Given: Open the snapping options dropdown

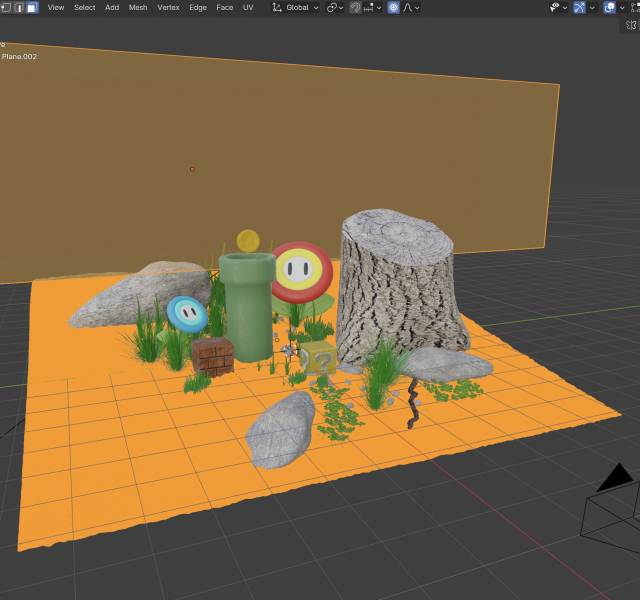Looking at the screenshot, I should 372,7.
